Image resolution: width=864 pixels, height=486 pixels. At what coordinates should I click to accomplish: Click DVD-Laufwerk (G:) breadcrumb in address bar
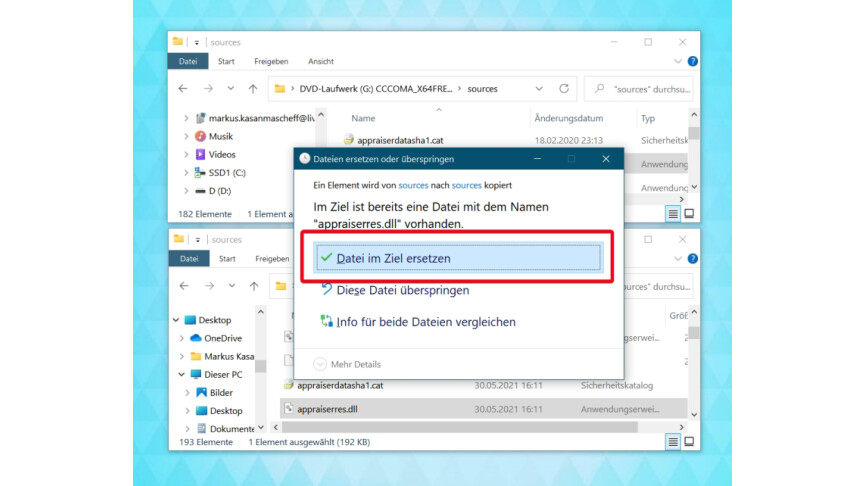376,89
